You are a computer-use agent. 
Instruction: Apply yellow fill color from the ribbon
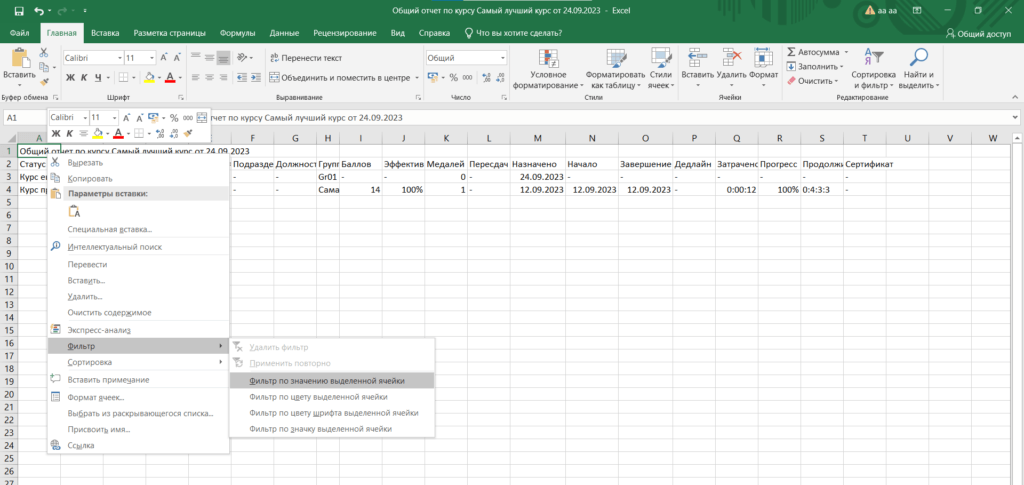[149, 78]
